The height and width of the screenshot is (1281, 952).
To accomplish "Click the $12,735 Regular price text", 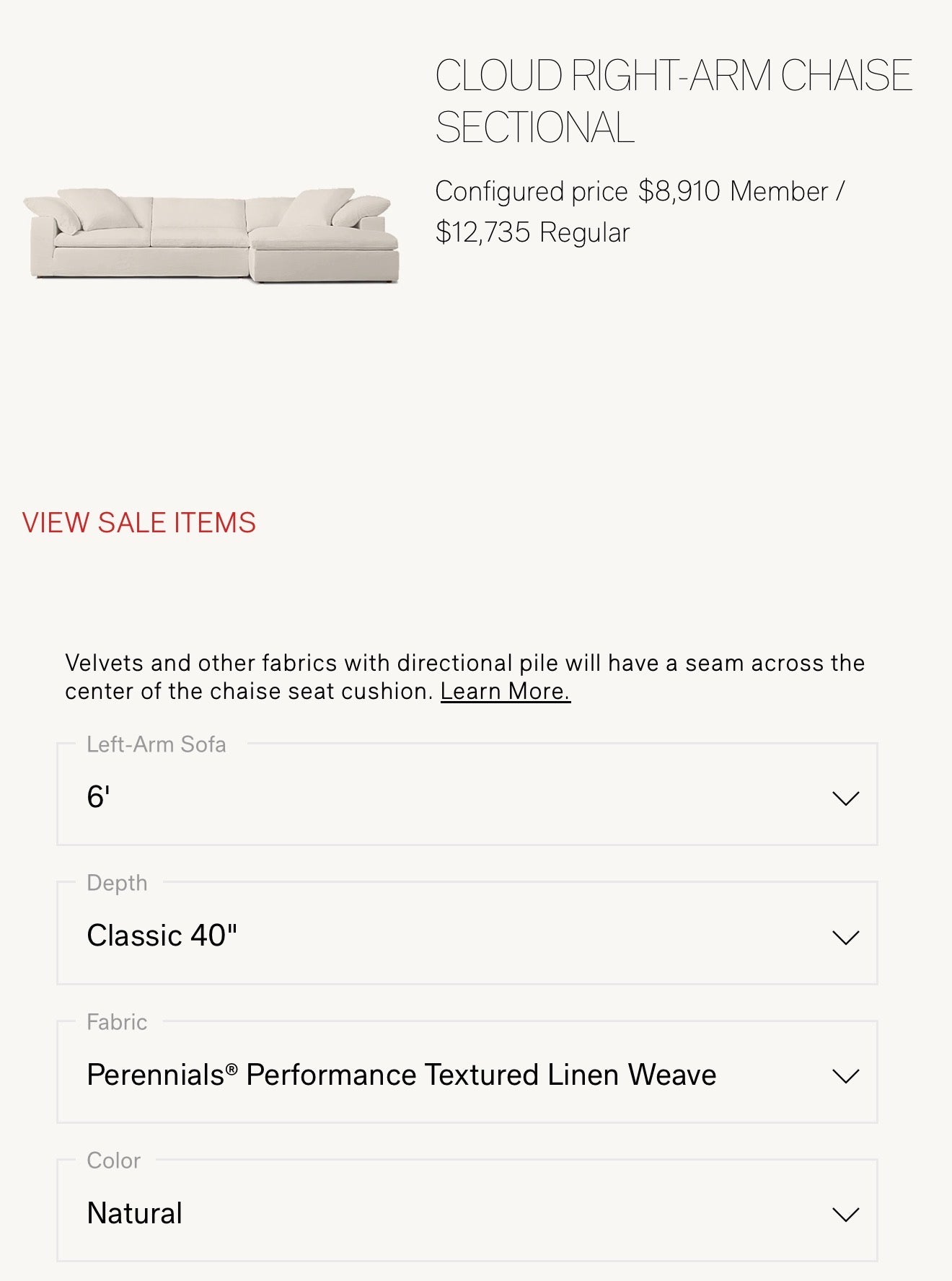I will (533, 233).
